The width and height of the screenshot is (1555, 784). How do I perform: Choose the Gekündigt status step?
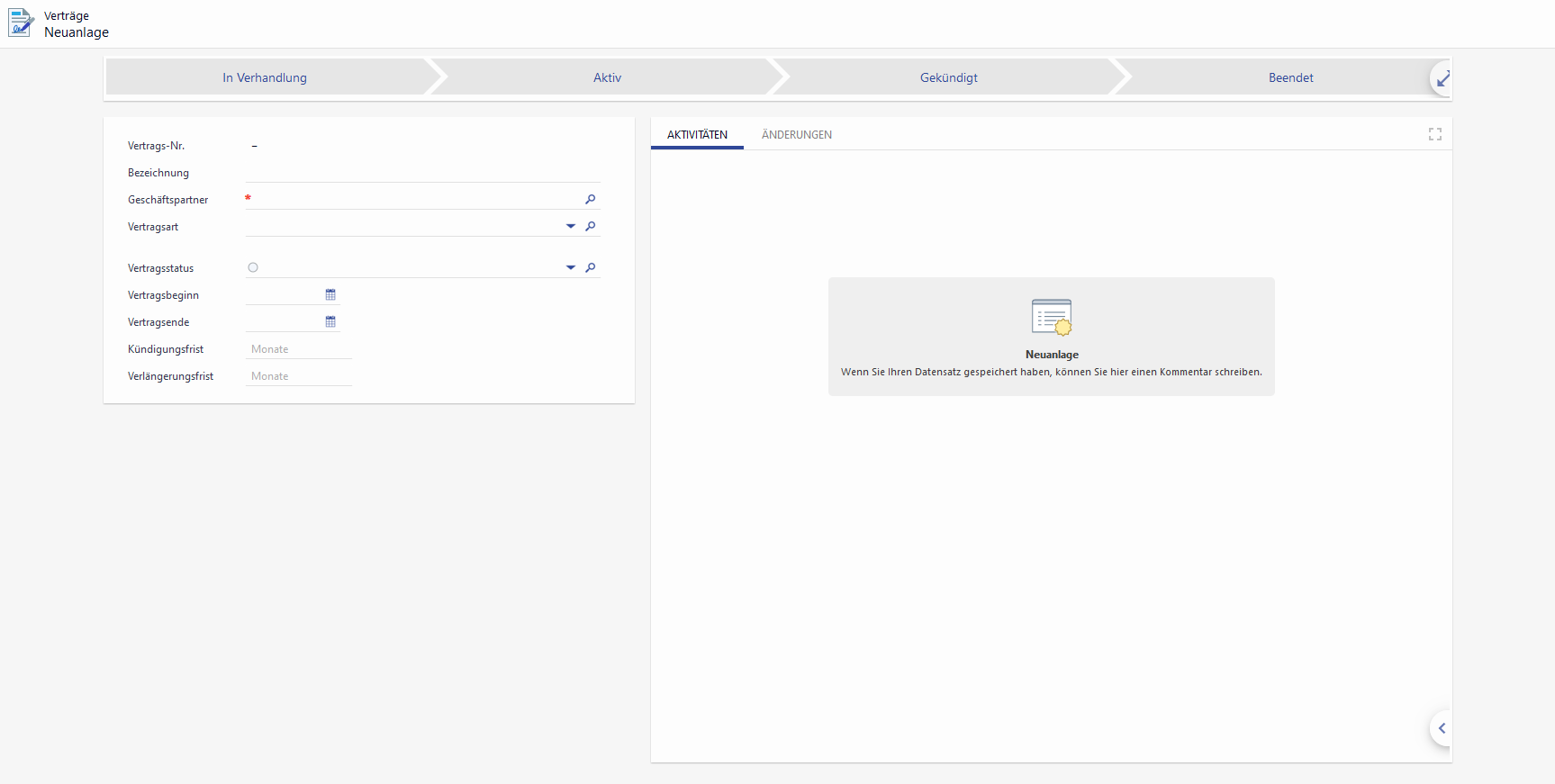[948, 78]
